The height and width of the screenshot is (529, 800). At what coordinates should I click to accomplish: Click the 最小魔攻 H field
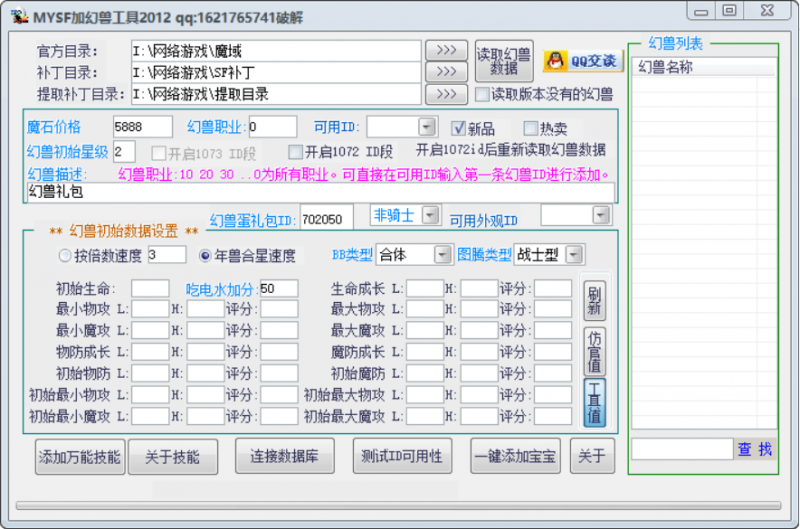click(205, 330)
